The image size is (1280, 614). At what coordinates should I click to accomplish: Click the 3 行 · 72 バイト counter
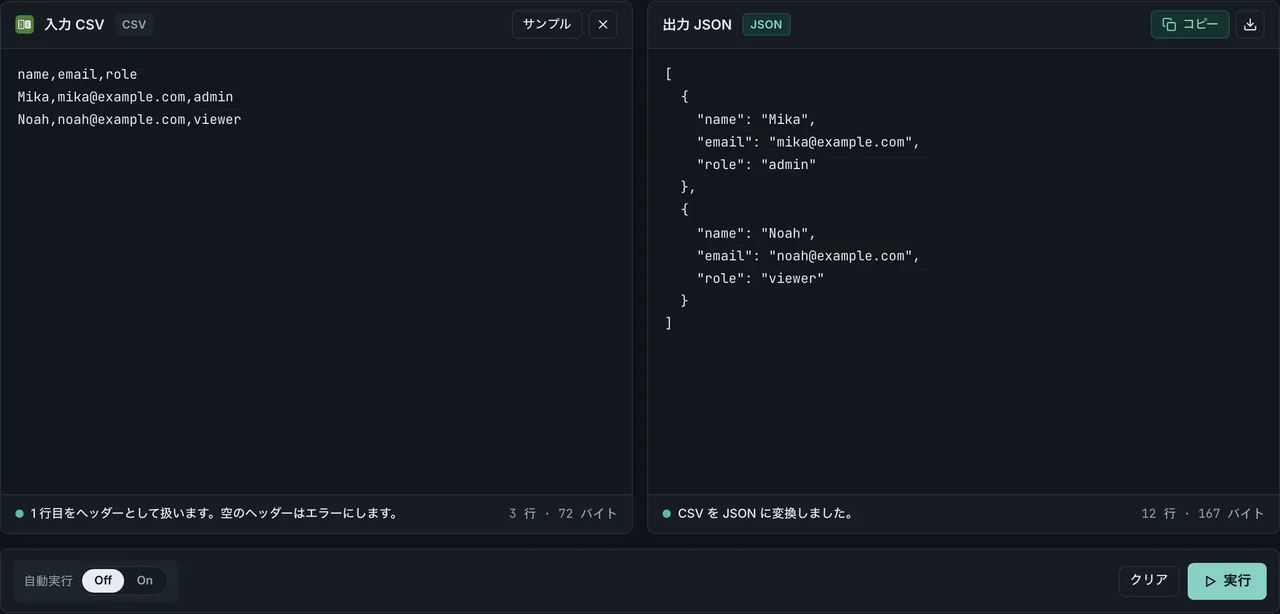[x=563, y=513]
